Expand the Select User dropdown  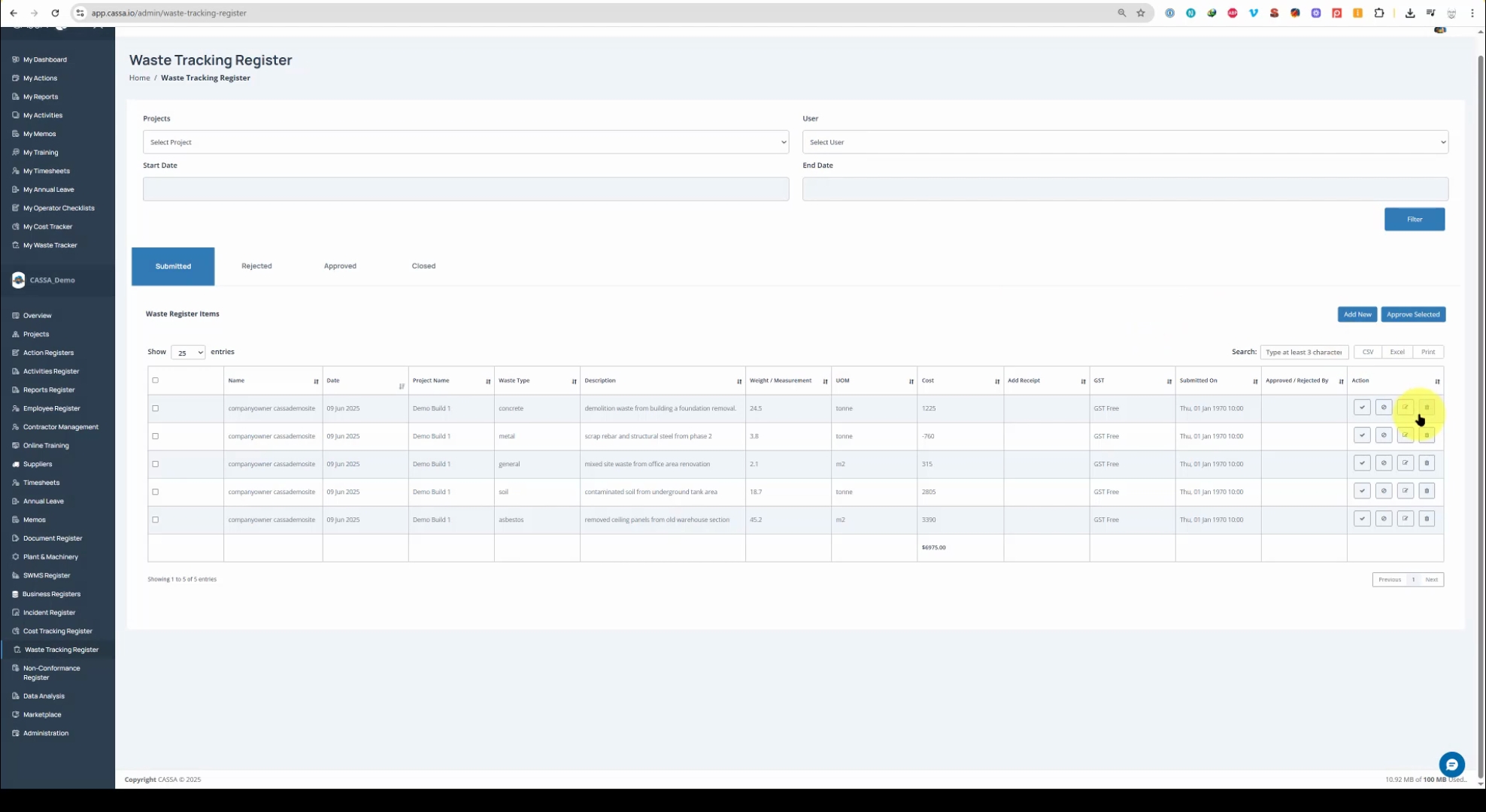(x=1124, y=142)
